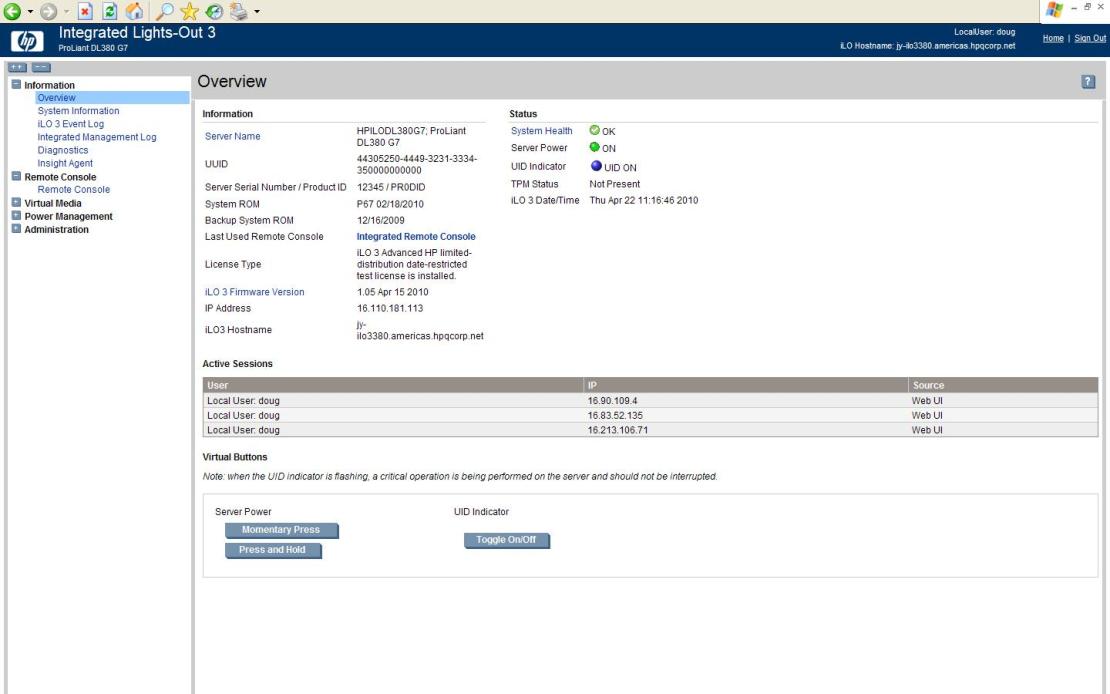The height and width of the screenshot is (694, 1110).
Task: Click the serial number value 12345 / PR0DID
Action: tap(391, 187)
